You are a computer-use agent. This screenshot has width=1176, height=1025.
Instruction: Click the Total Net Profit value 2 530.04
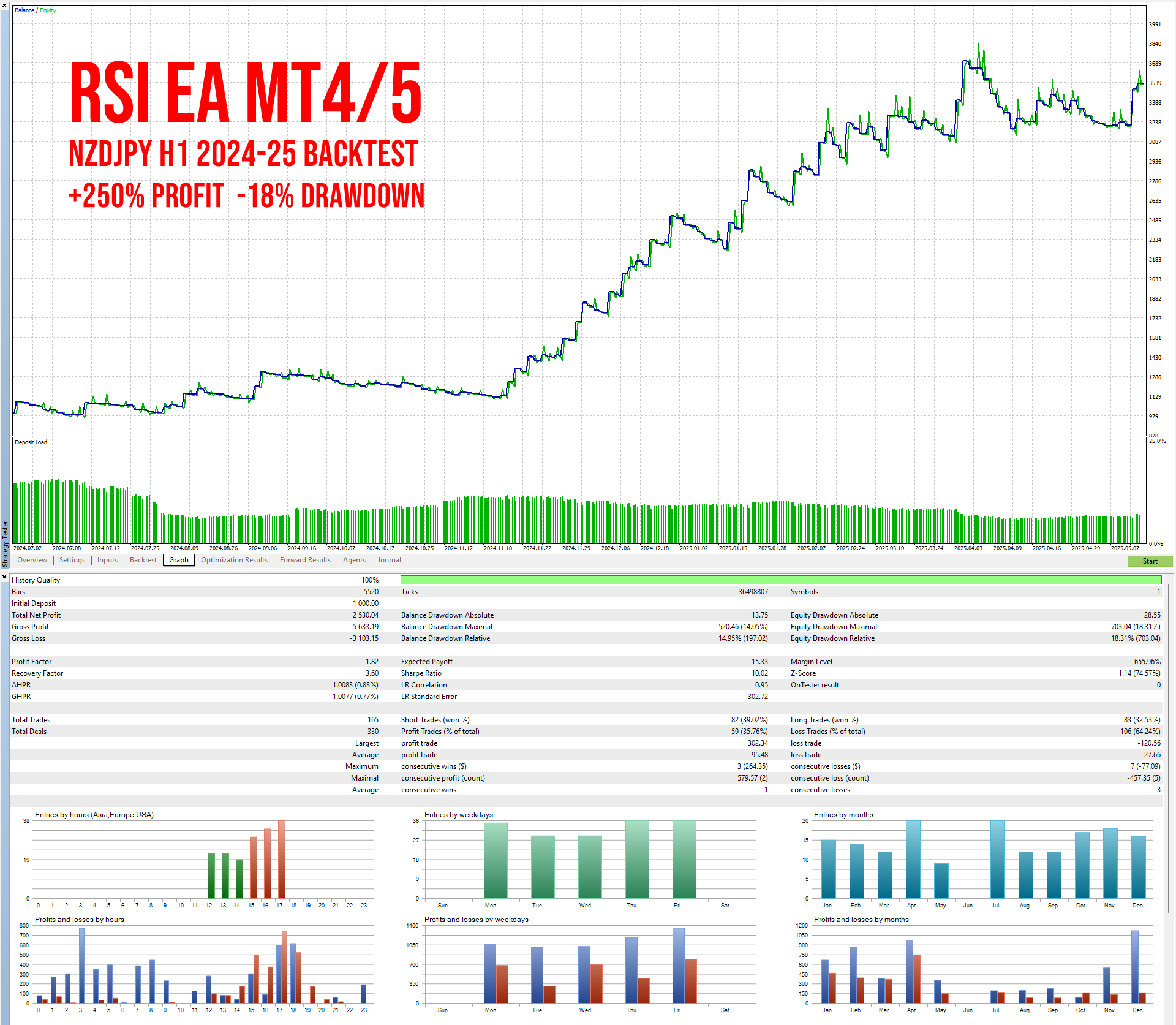pyautogui.click(x=366, y=615)
